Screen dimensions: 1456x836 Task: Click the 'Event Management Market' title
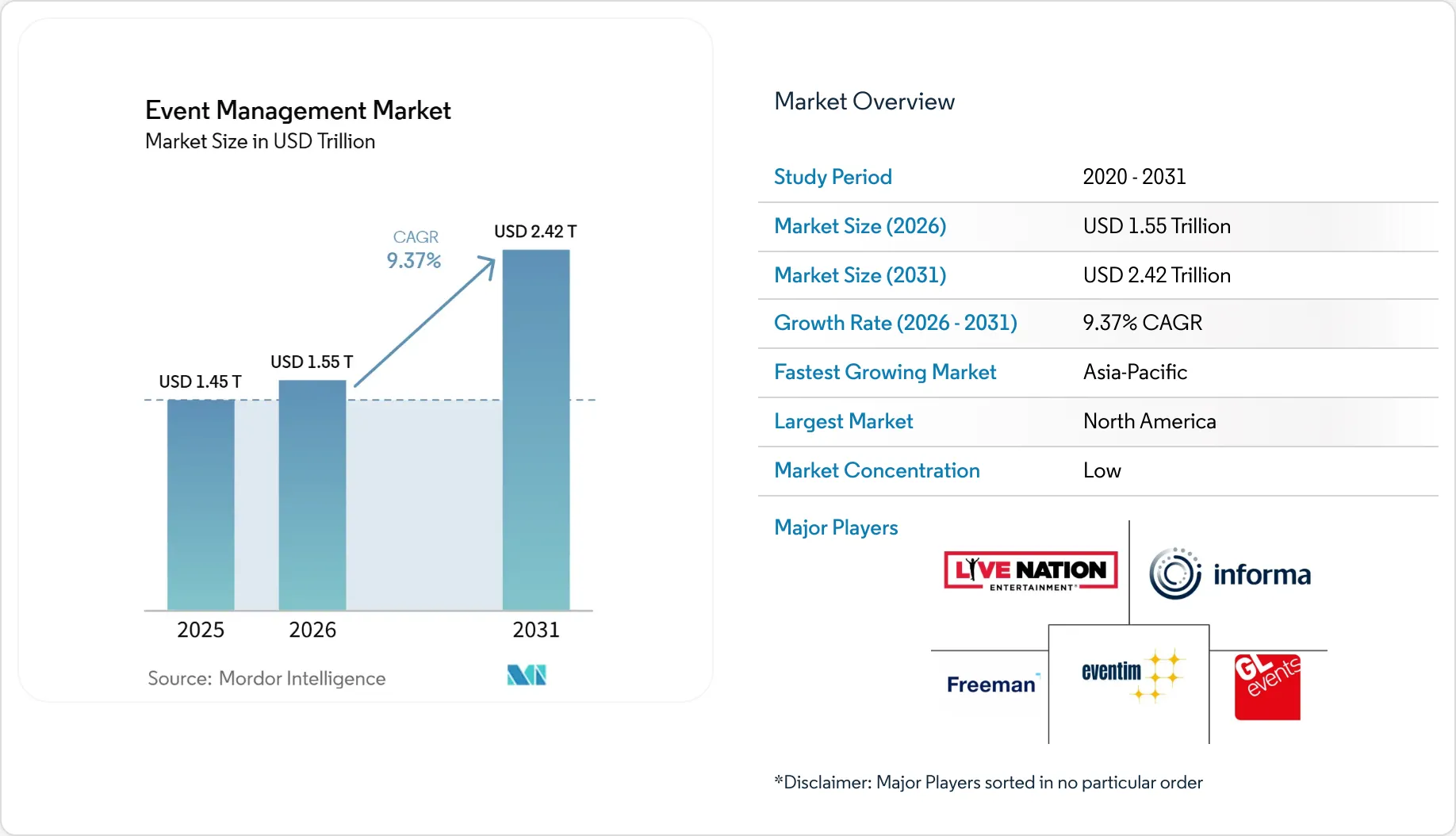[x=298, y=110]
